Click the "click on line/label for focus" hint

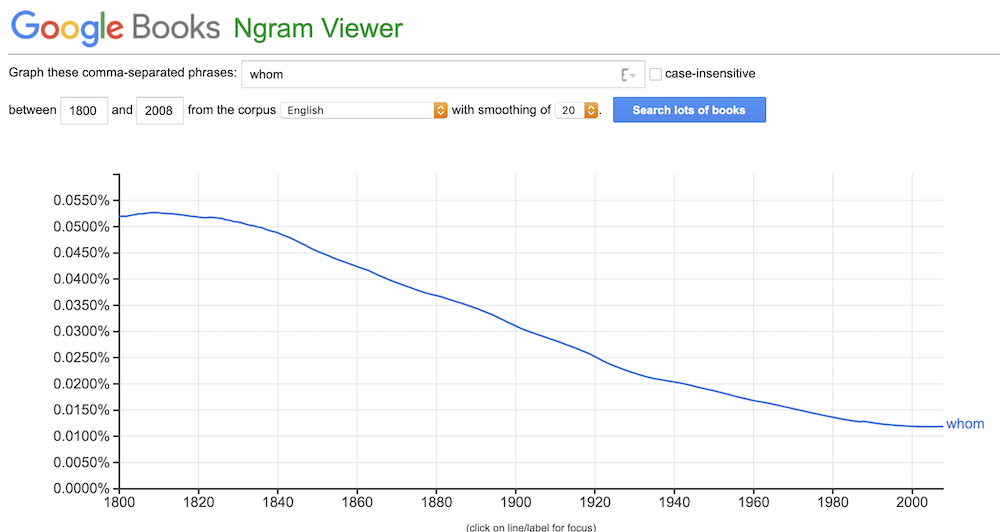[530, 526]
